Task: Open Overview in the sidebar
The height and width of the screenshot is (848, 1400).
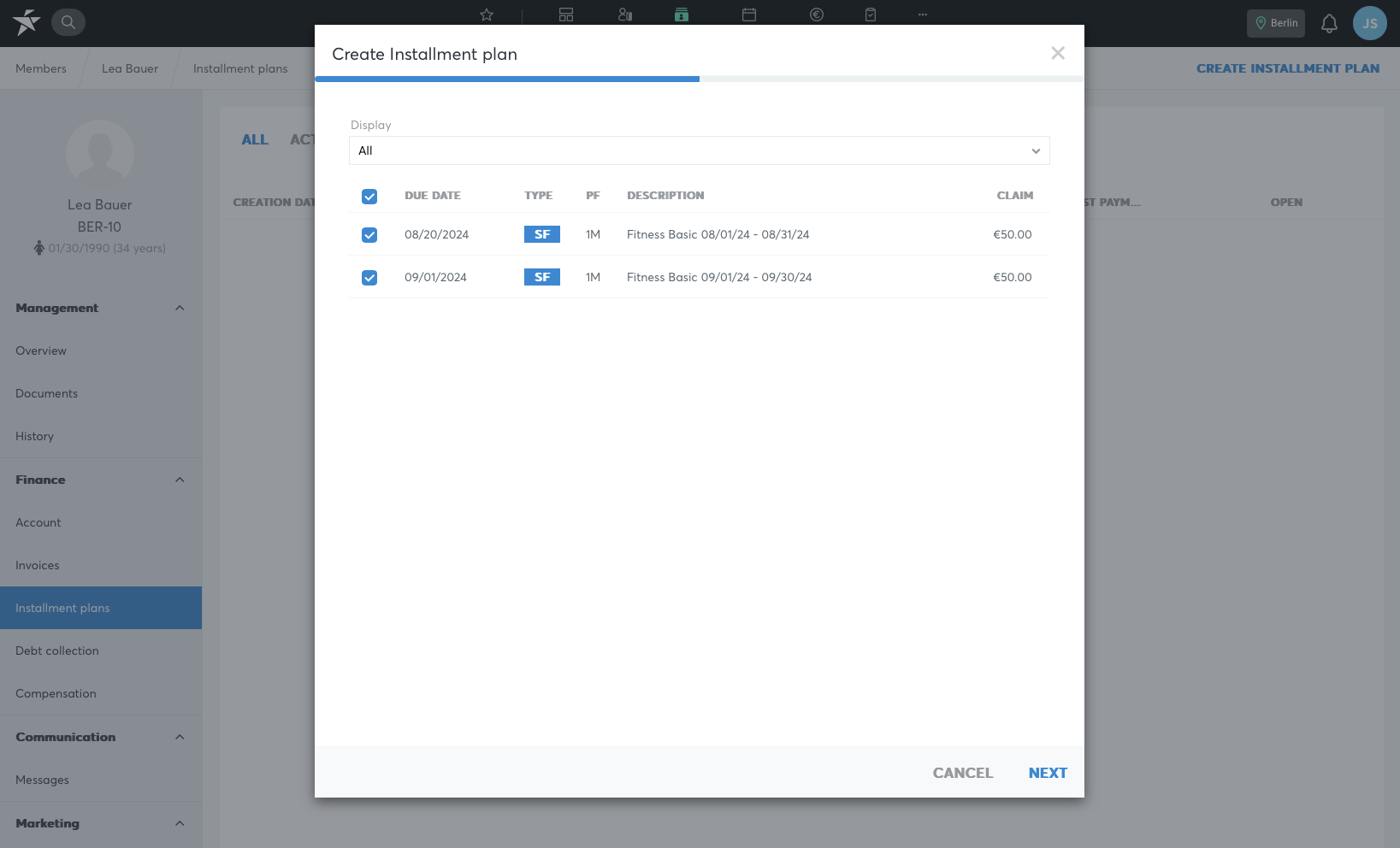Action: 101,350
